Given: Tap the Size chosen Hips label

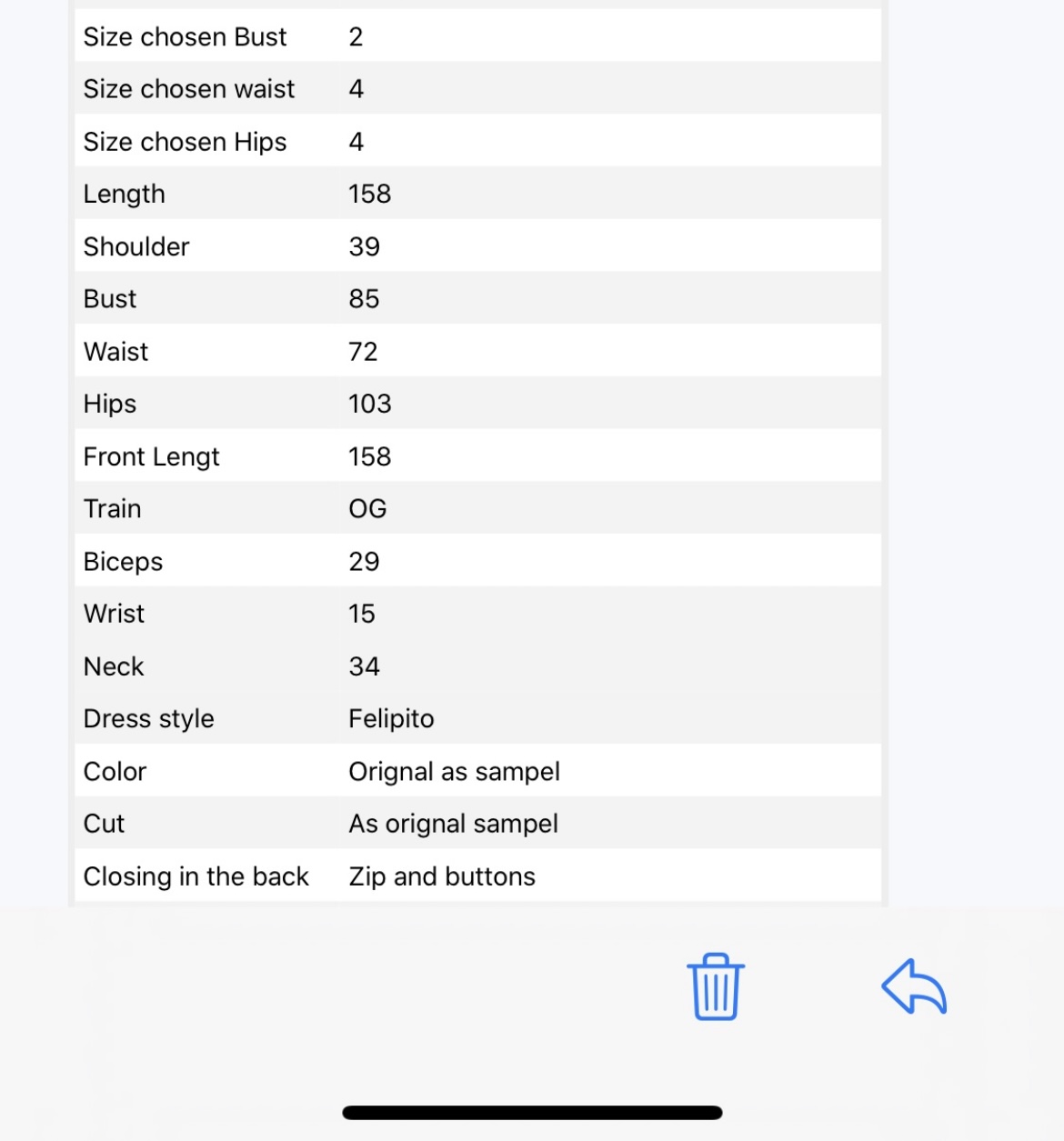Looking at the screenshot, I should (x=185, y=142).
